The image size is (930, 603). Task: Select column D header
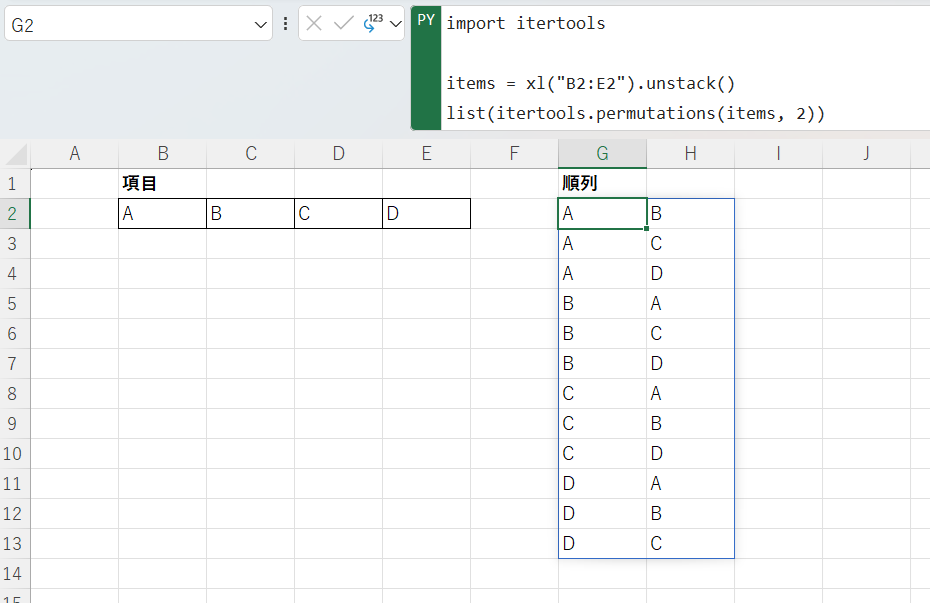tap(338, 154)
